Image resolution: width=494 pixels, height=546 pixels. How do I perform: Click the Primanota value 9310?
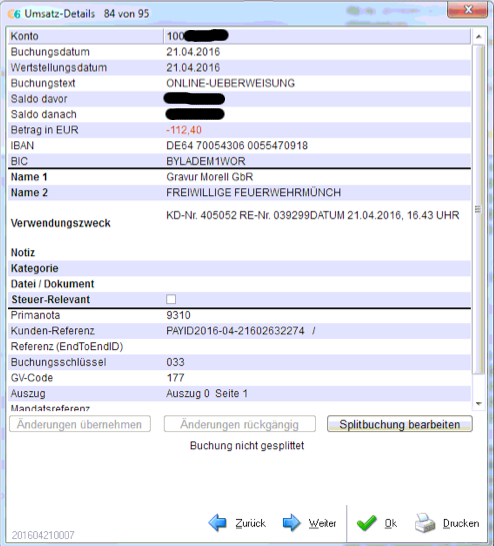click(x=178, y=315)
